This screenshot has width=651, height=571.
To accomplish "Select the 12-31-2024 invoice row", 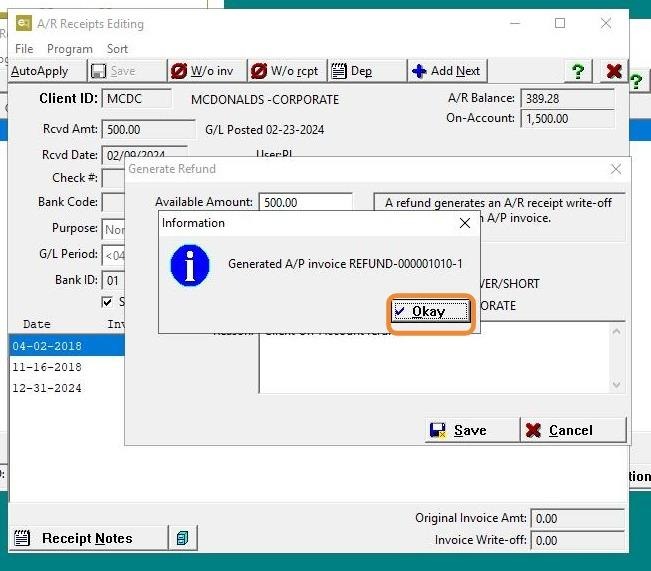I will [x=67, y=388].
